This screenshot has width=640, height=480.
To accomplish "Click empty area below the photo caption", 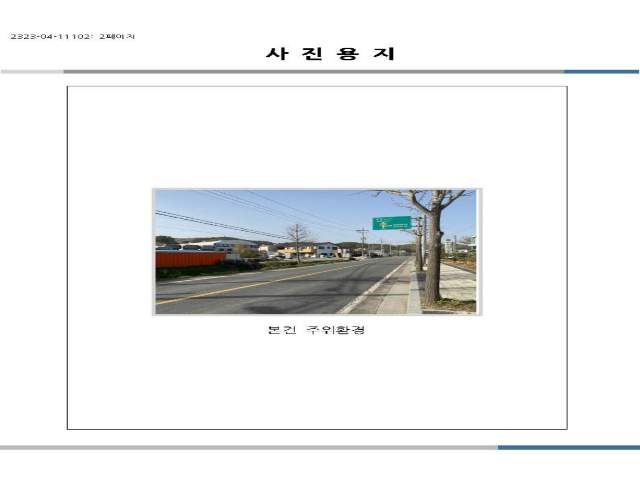I will (x=316, y=385).
